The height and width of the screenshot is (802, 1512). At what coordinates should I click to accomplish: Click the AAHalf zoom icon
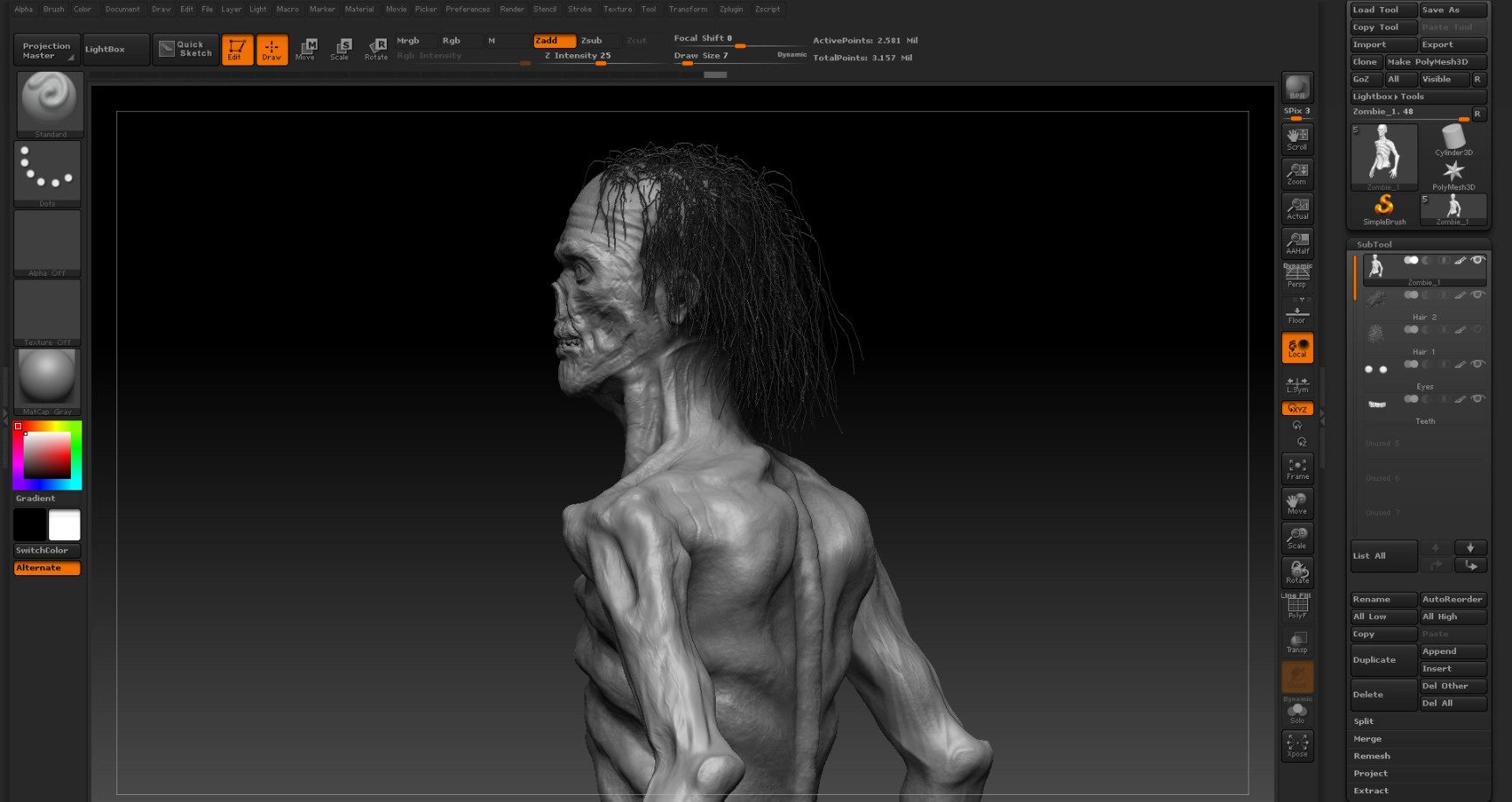[1297, 243]
